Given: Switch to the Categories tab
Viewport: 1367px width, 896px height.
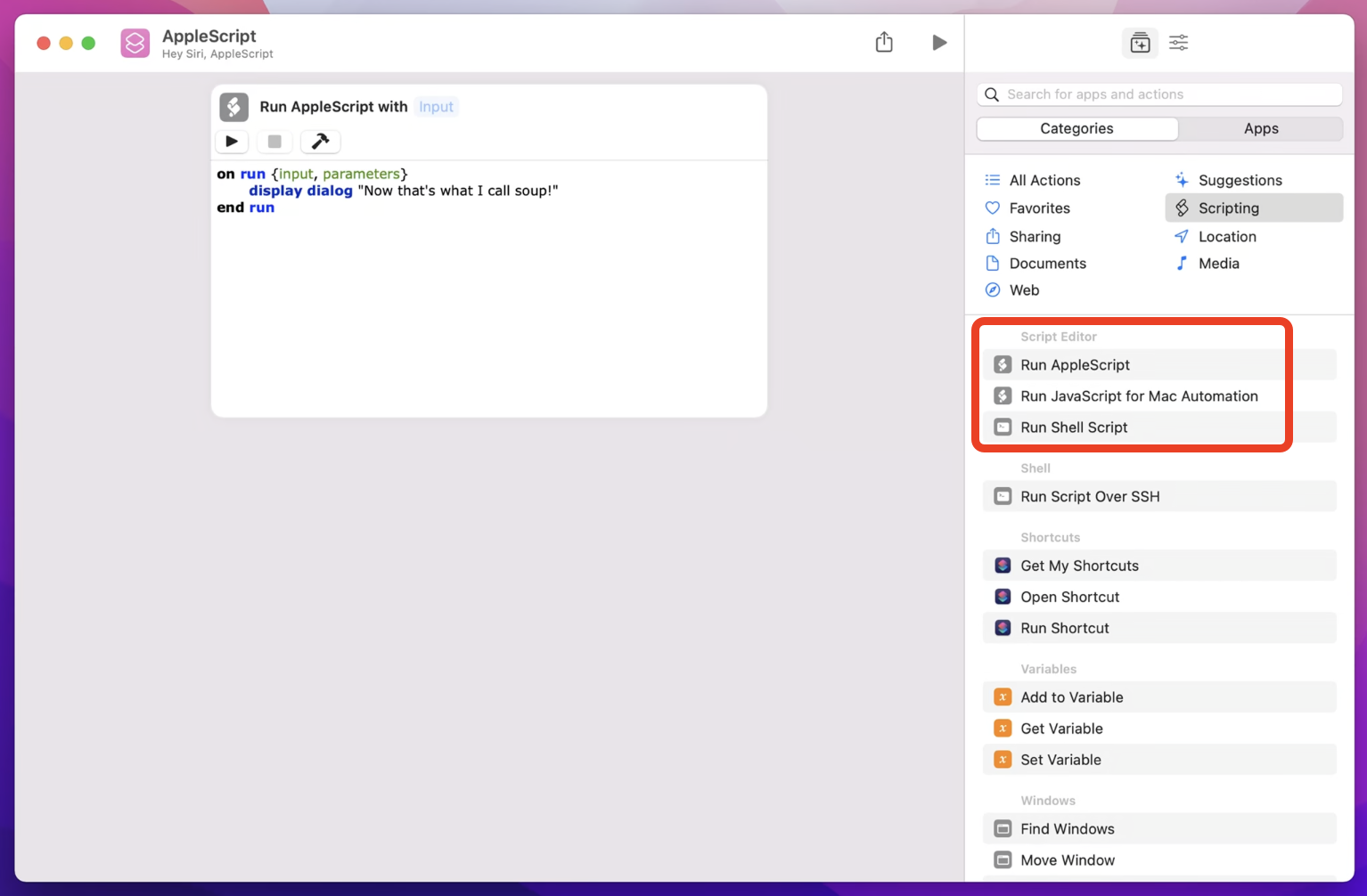Looking at the screenshot, I should pos(1077,128).
